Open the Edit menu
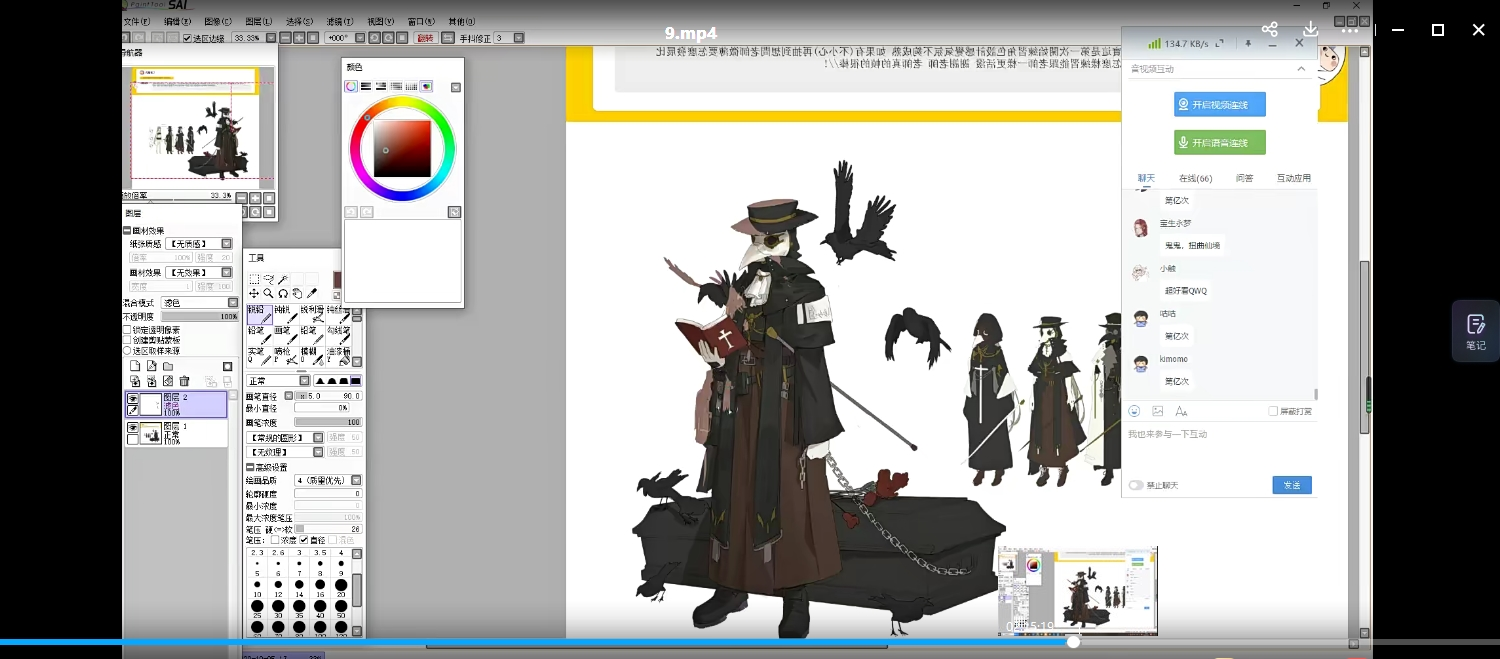This screenshot has height=659, width=1500. tap(178, 22)
